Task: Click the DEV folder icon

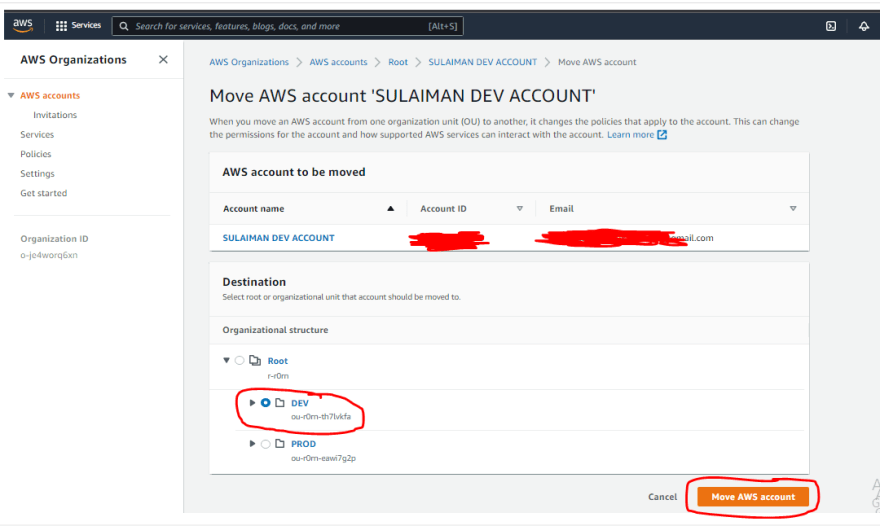Action: coord(279,402)
